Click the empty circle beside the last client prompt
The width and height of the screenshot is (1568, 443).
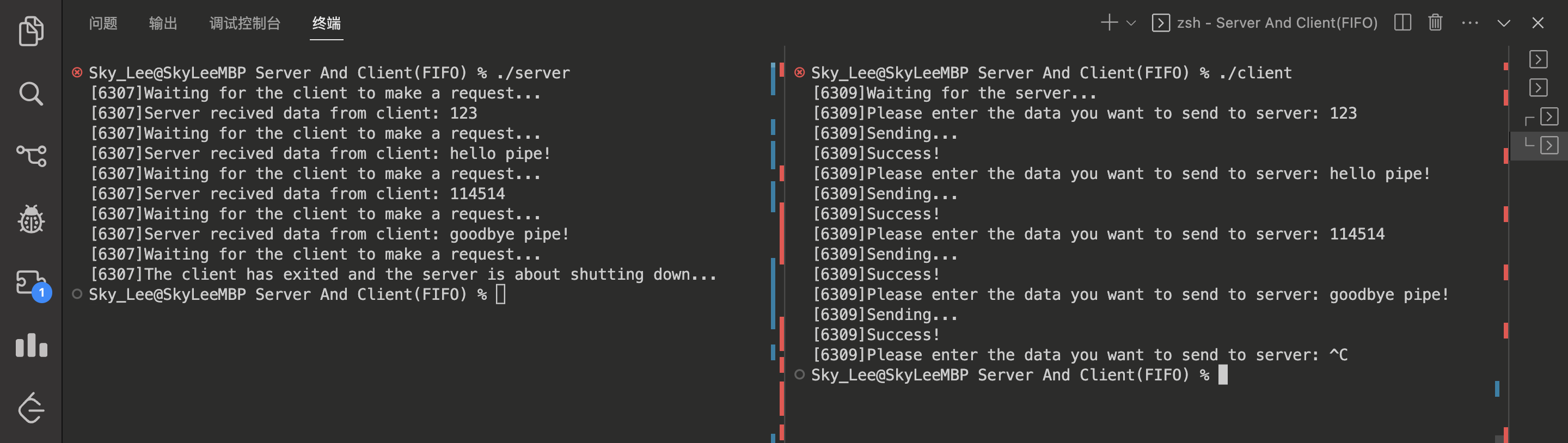[x=799, y=374]
